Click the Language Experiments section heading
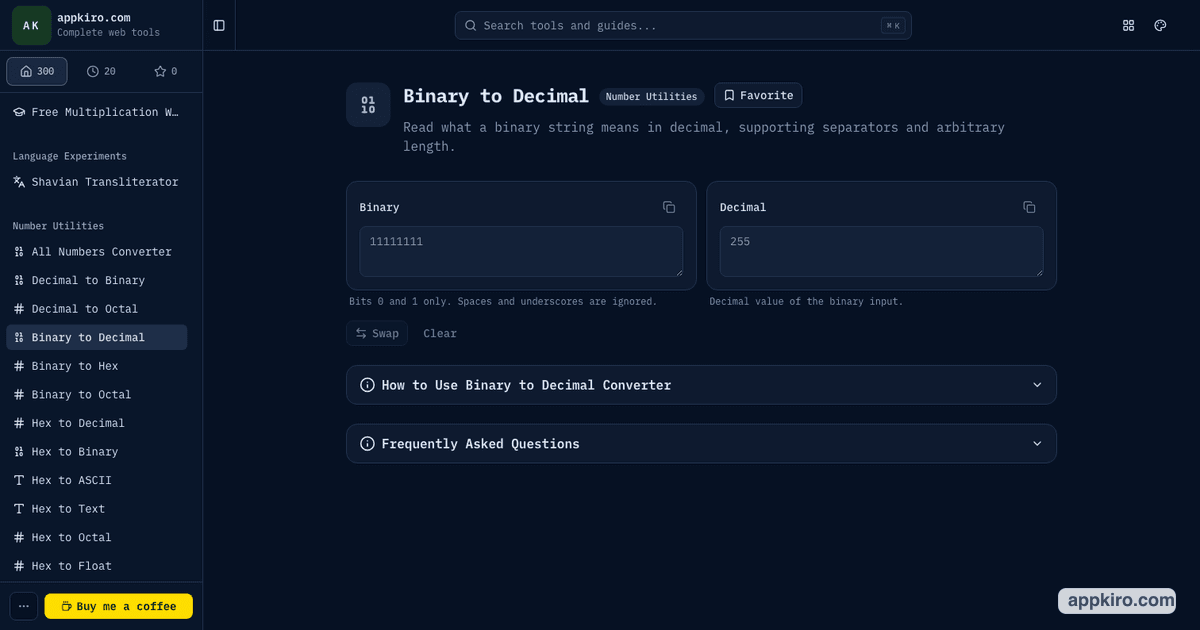The height and width of the screenshot is (630, 1200). coord(69,156)
